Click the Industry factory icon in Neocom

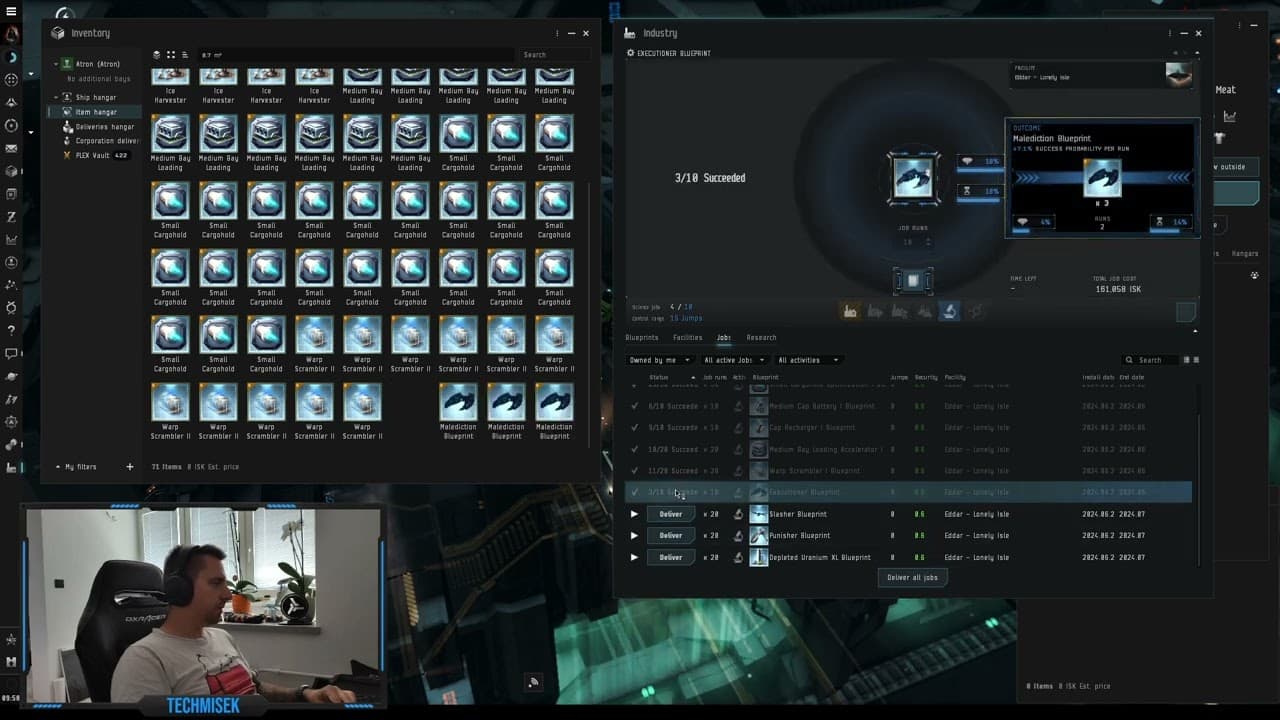11,467
